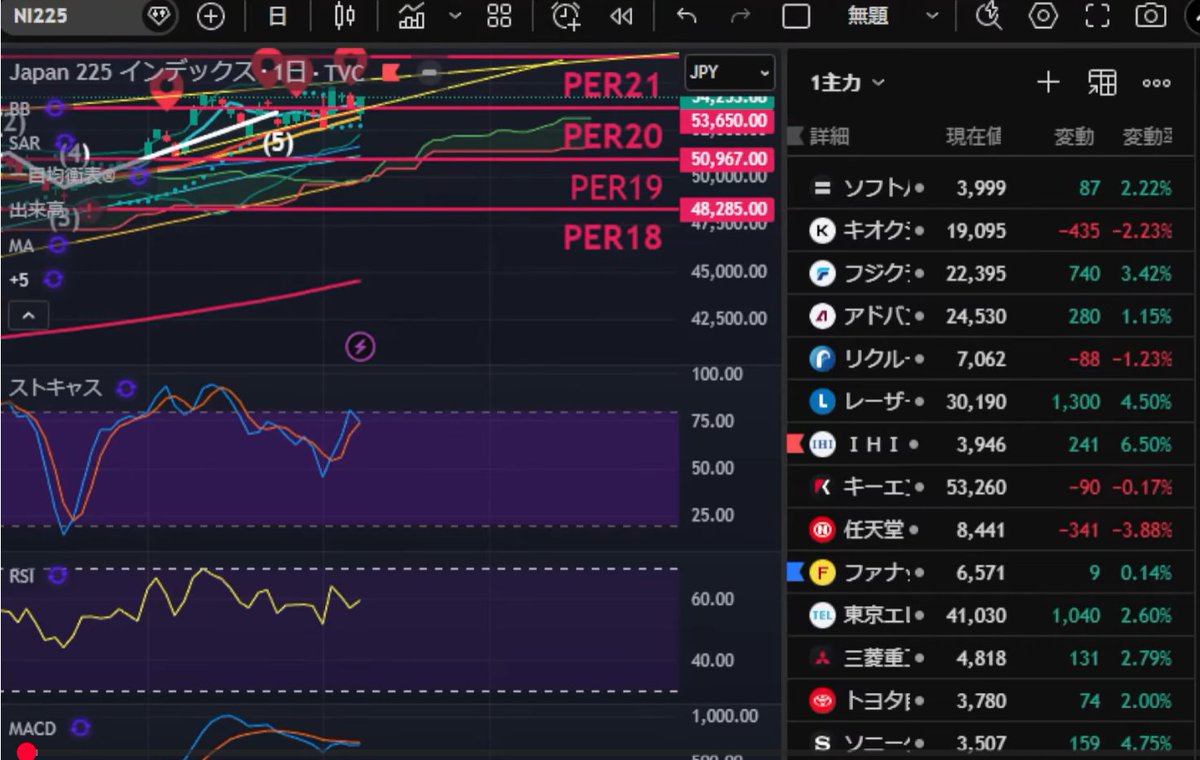1200x760 pixels.
Task: Add a symbol to watchlist with plus
Action: [x=1048, y=83]
